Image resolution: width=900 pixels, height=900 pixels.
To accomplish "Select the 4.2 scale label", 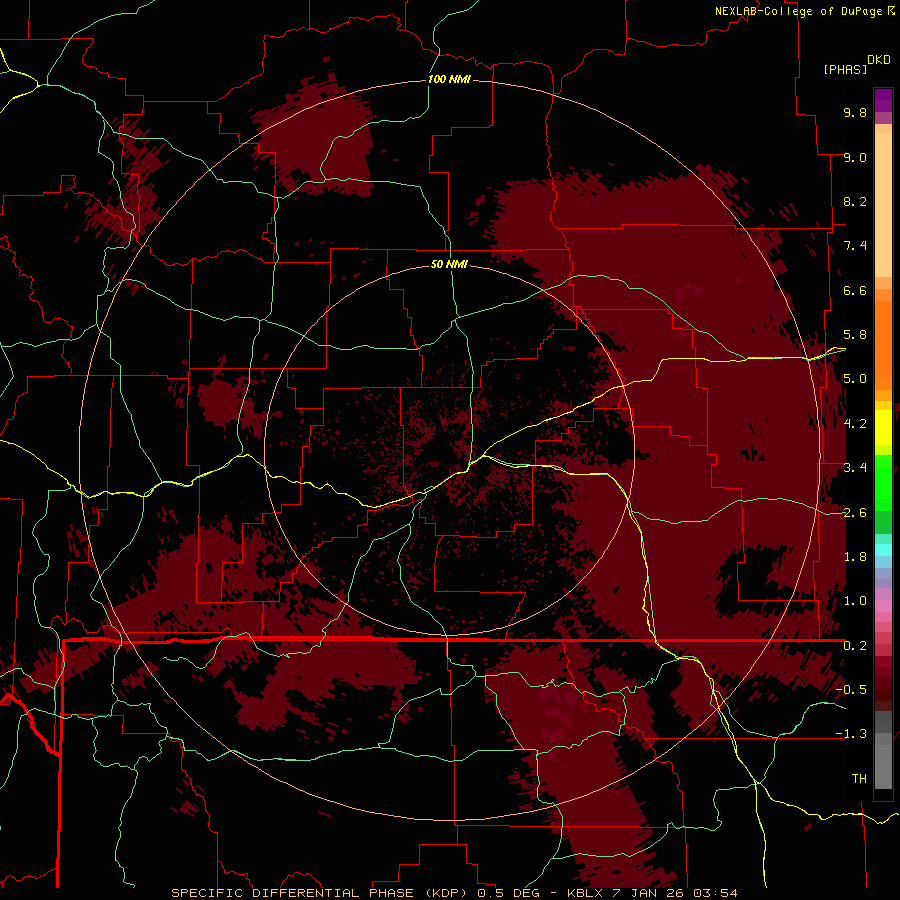I will (x=855, y=424).
